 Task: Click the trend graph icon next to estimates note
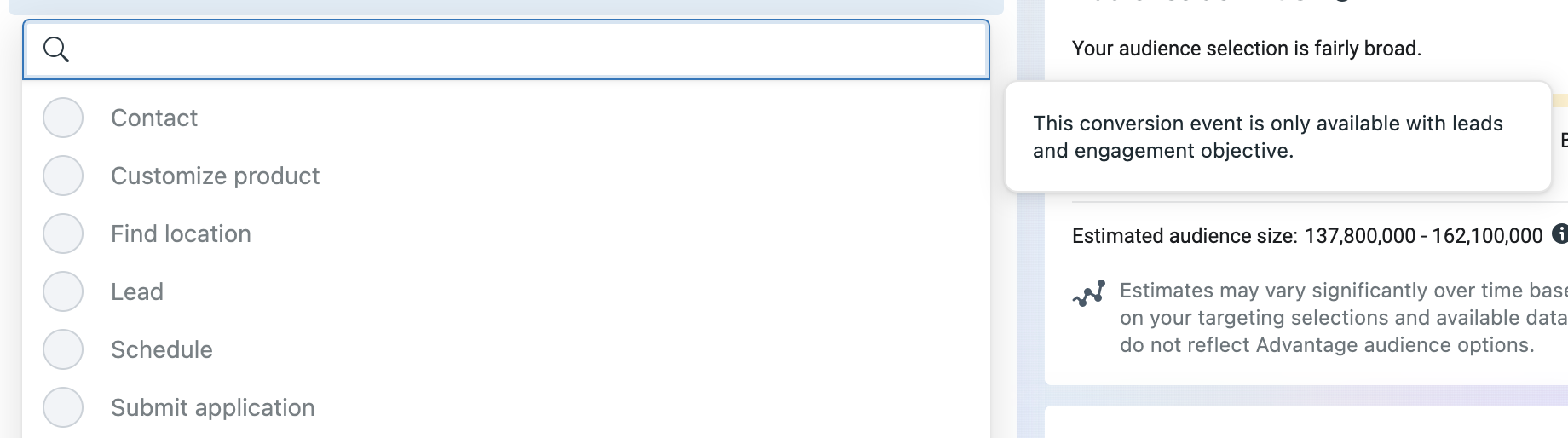[1089, 293]
